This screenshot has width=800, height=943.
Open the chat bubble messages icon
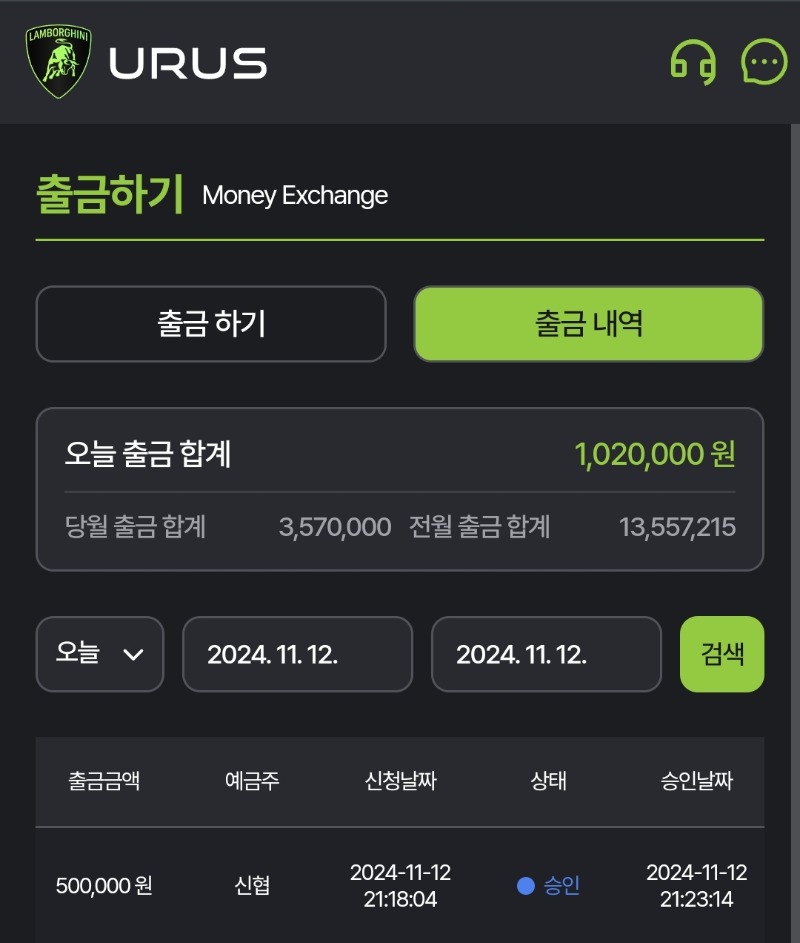point(764,62)
